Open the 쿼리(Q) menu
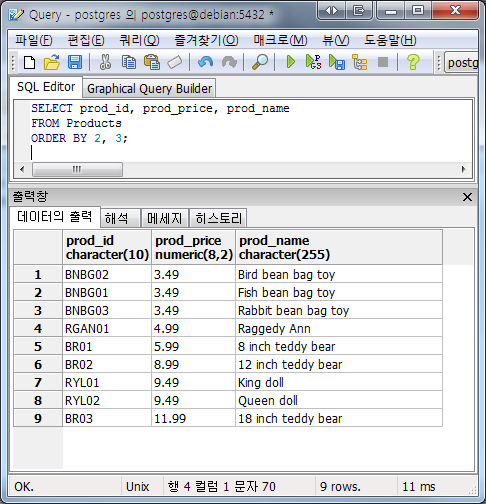Image resolution: width=486 pixels, height=504 pixels. click(140, 40)
